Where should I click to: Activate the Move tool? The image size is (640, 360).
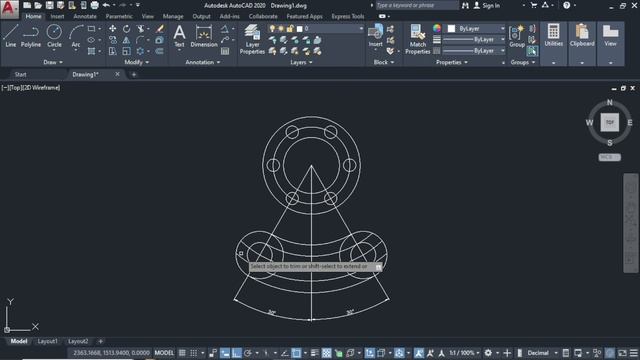pos(112,29)
